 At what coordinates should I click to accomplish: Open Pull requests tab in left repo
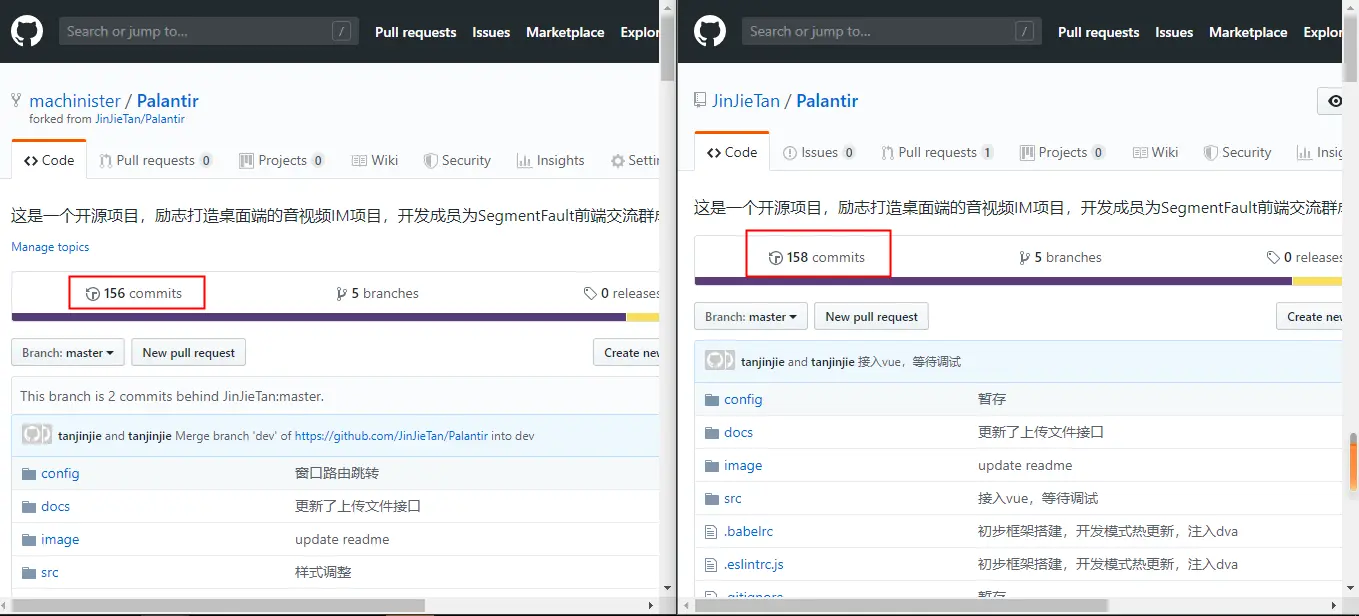155,160
